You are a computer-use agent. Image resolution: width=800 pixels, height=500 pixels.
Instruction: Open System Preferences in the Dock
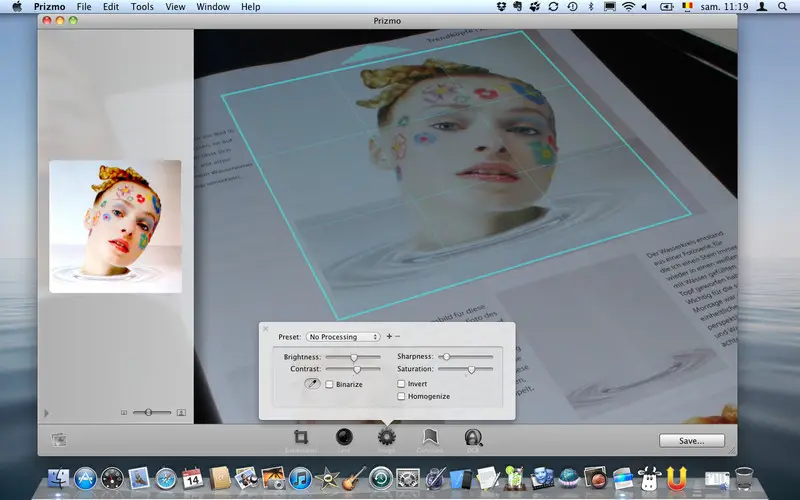[x=408, y=479]
